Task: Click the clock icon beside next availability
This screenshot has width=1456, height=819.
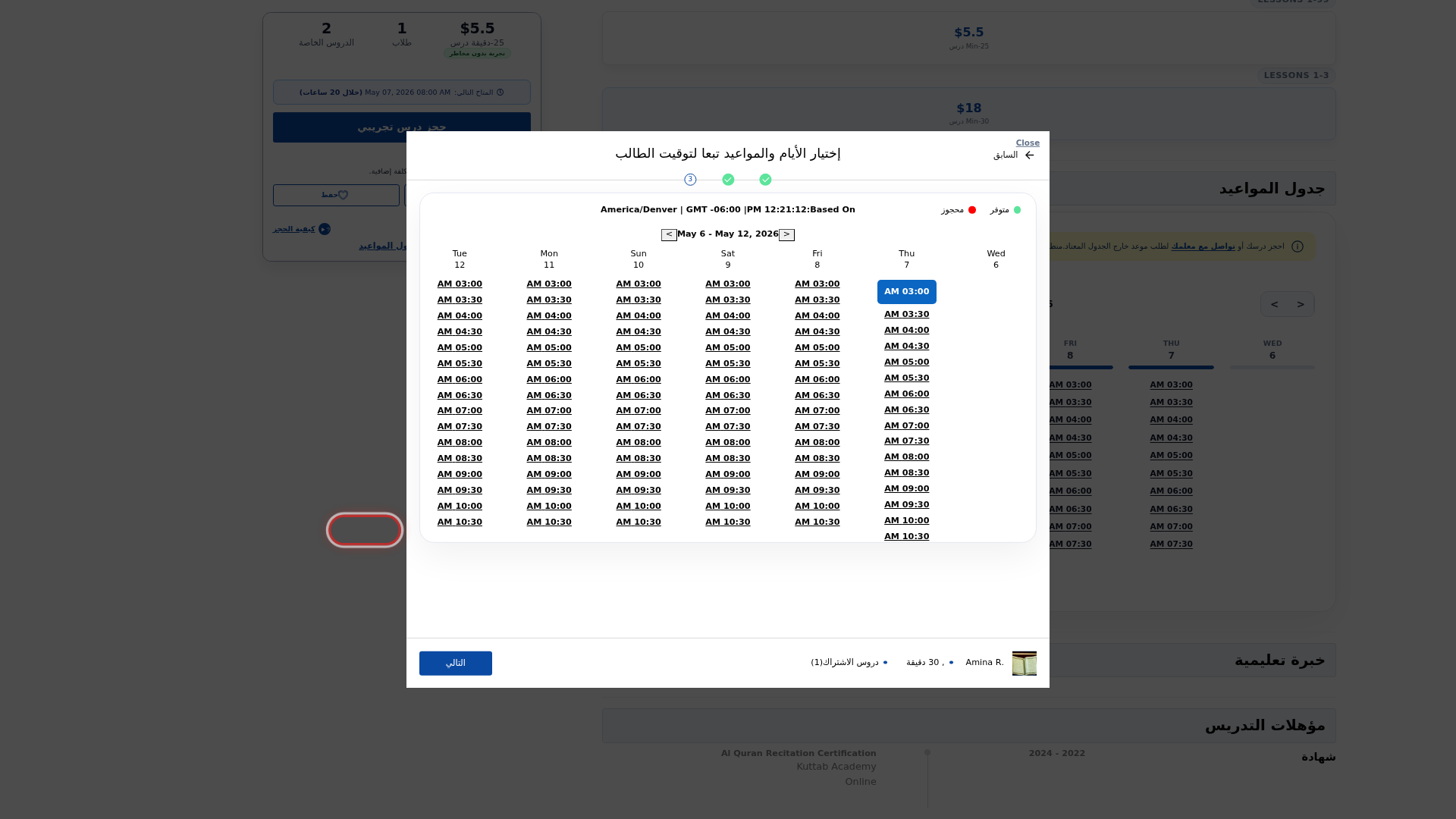Action: (500, 93)
